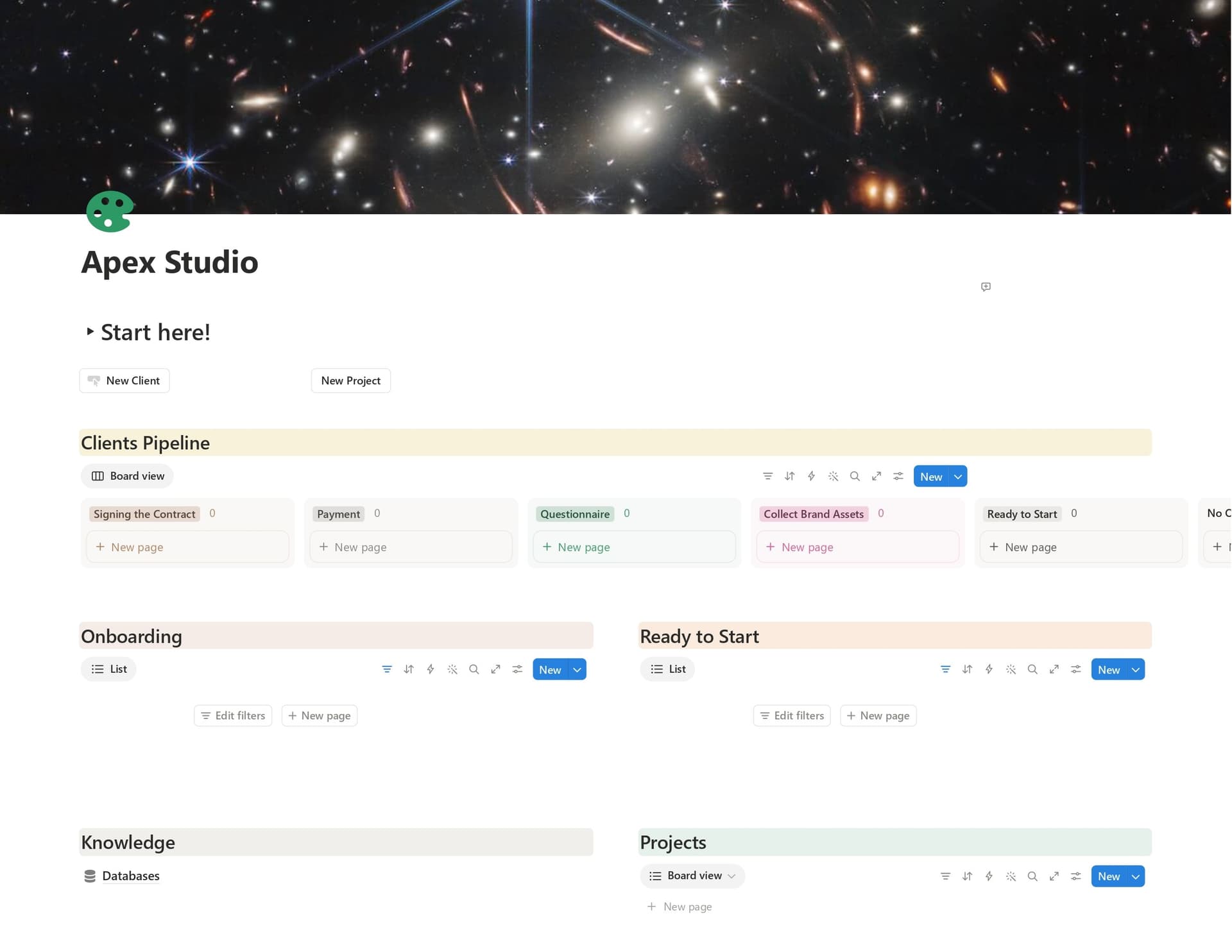Search the Onboarding list
Screen dimensions: 1232x952
pyautogui.click(x=474, y=669)
